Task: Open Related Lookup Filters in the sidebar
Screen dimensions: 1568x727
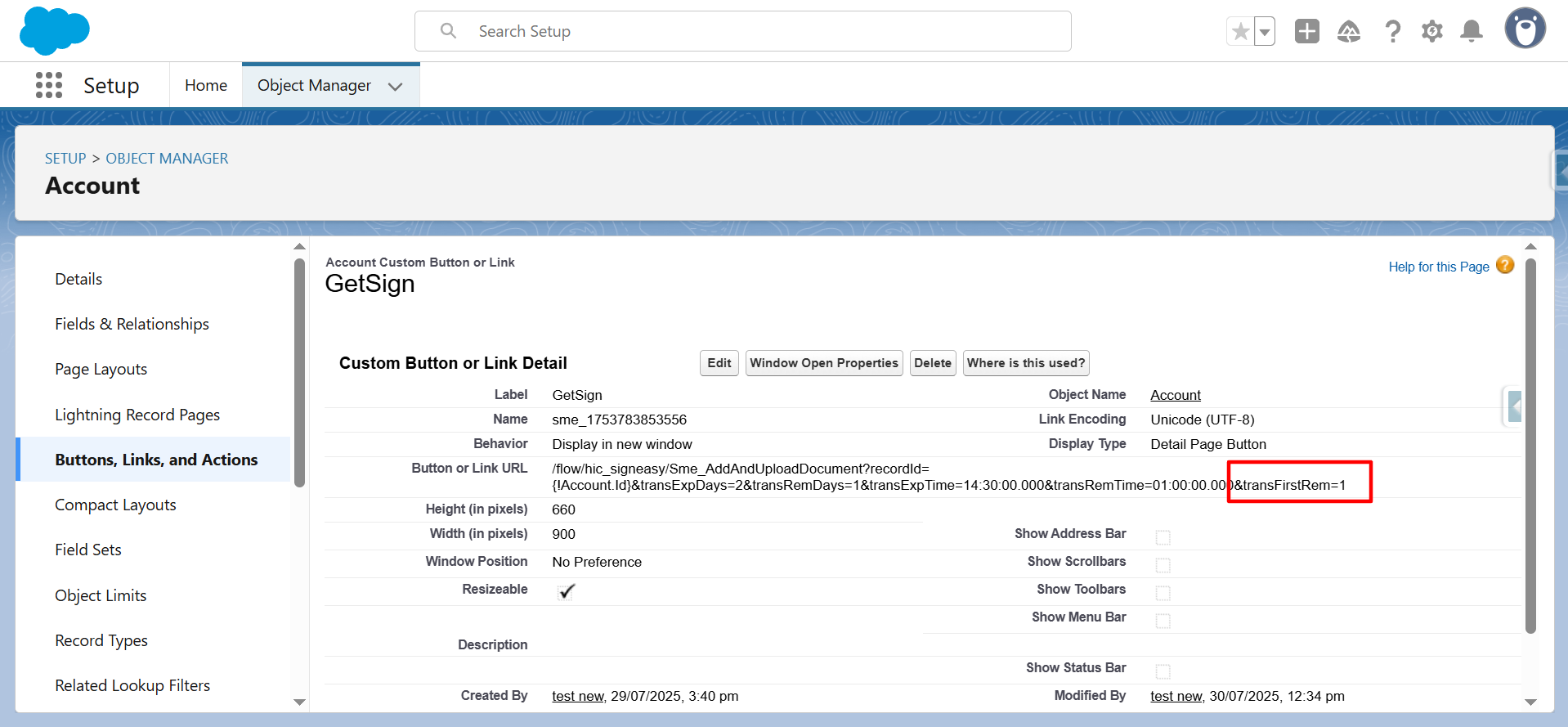Action: click(x=132, y=685)
